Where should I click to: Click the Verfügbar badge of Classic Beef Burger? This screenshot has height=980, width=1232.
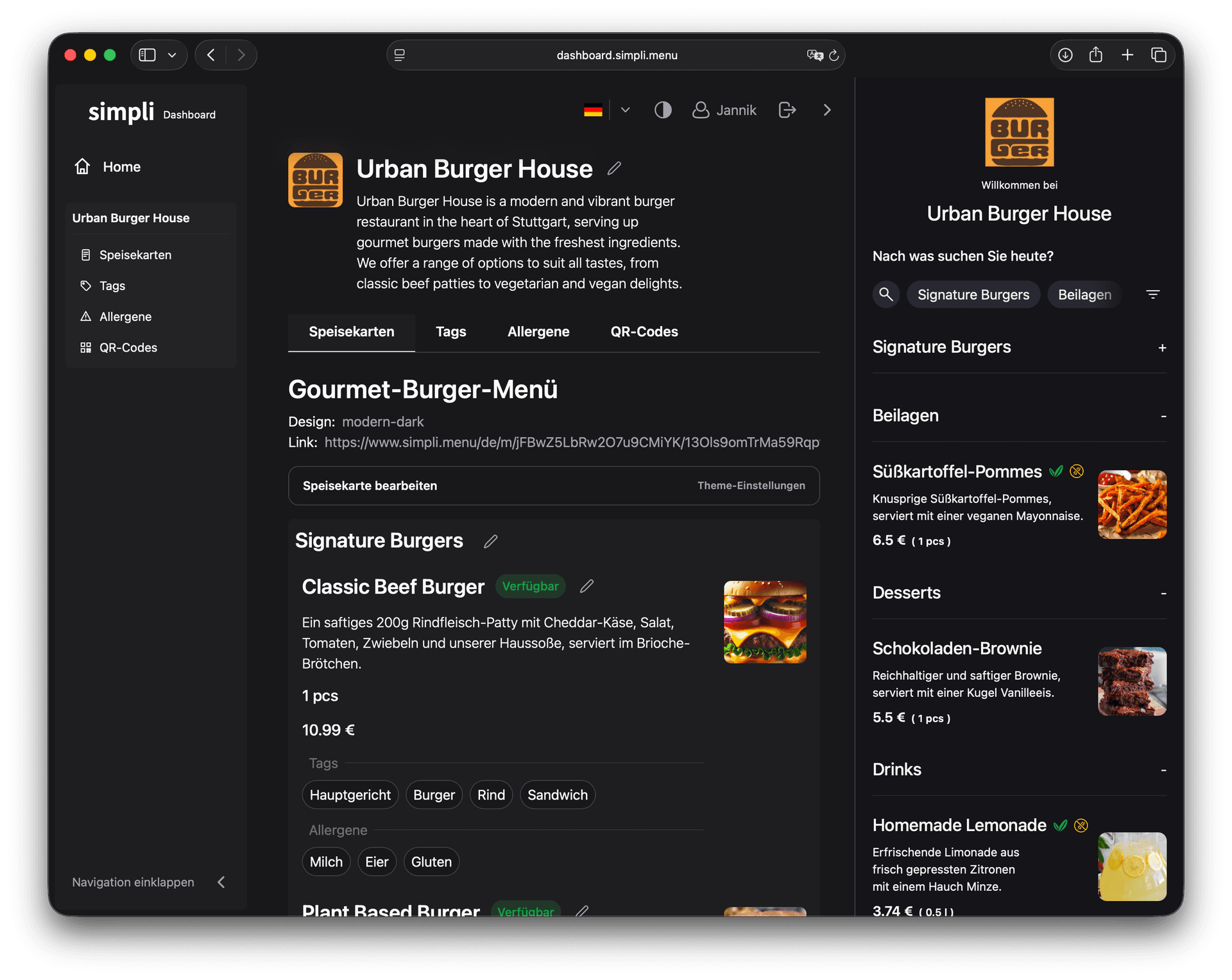530,586
